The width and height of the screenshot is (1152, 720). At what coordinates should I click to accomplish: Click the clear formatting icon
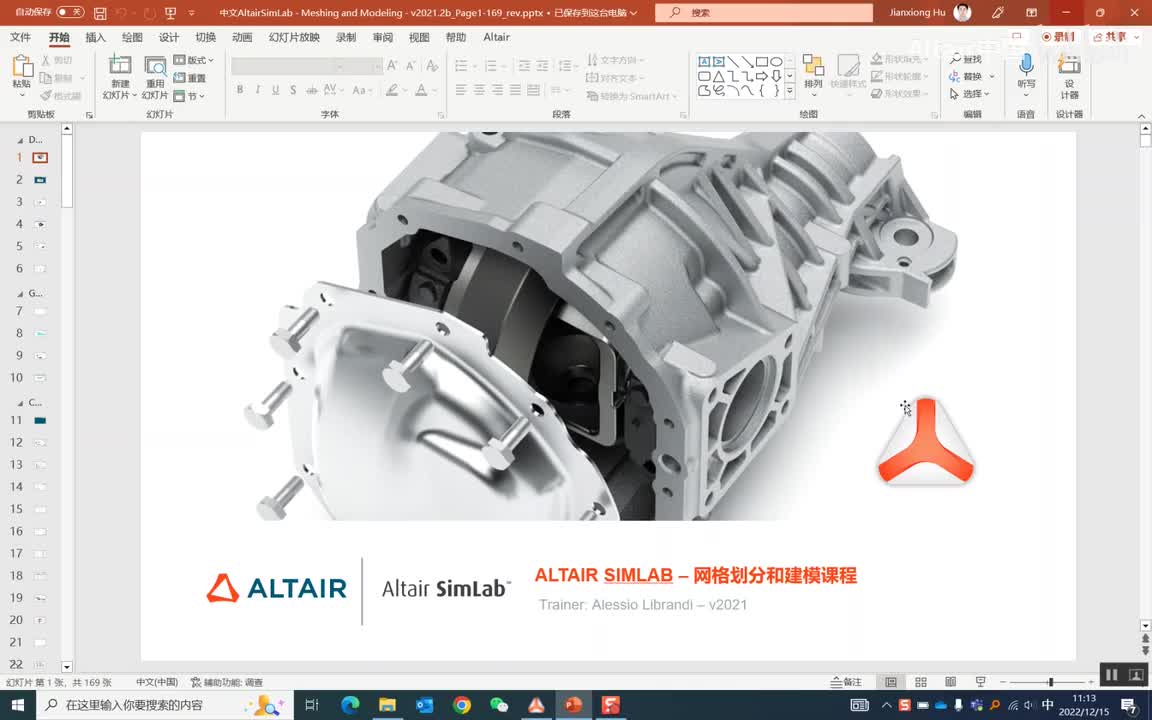432,66
